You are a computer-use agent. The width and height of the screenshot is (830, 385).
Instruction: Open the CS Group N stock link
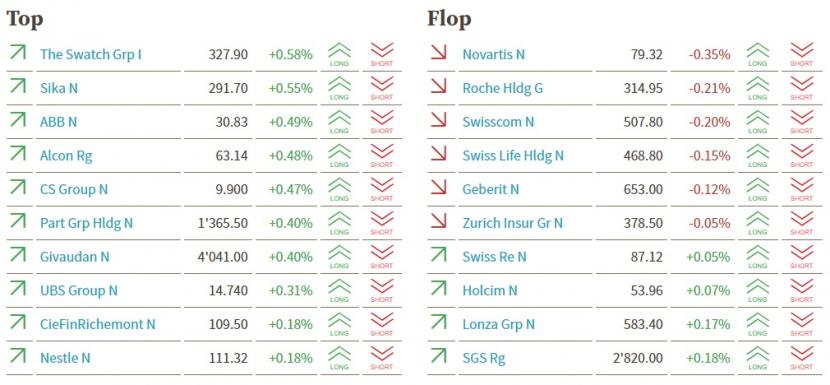pos(74,190)
